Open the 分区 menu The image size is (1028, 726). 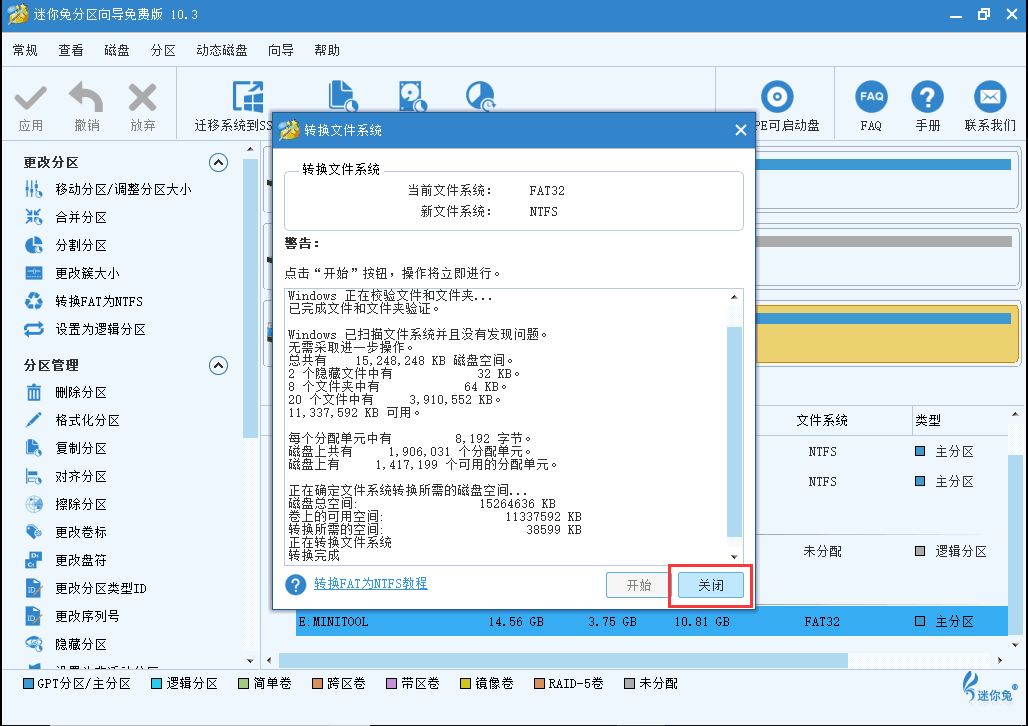click(163, 50)
